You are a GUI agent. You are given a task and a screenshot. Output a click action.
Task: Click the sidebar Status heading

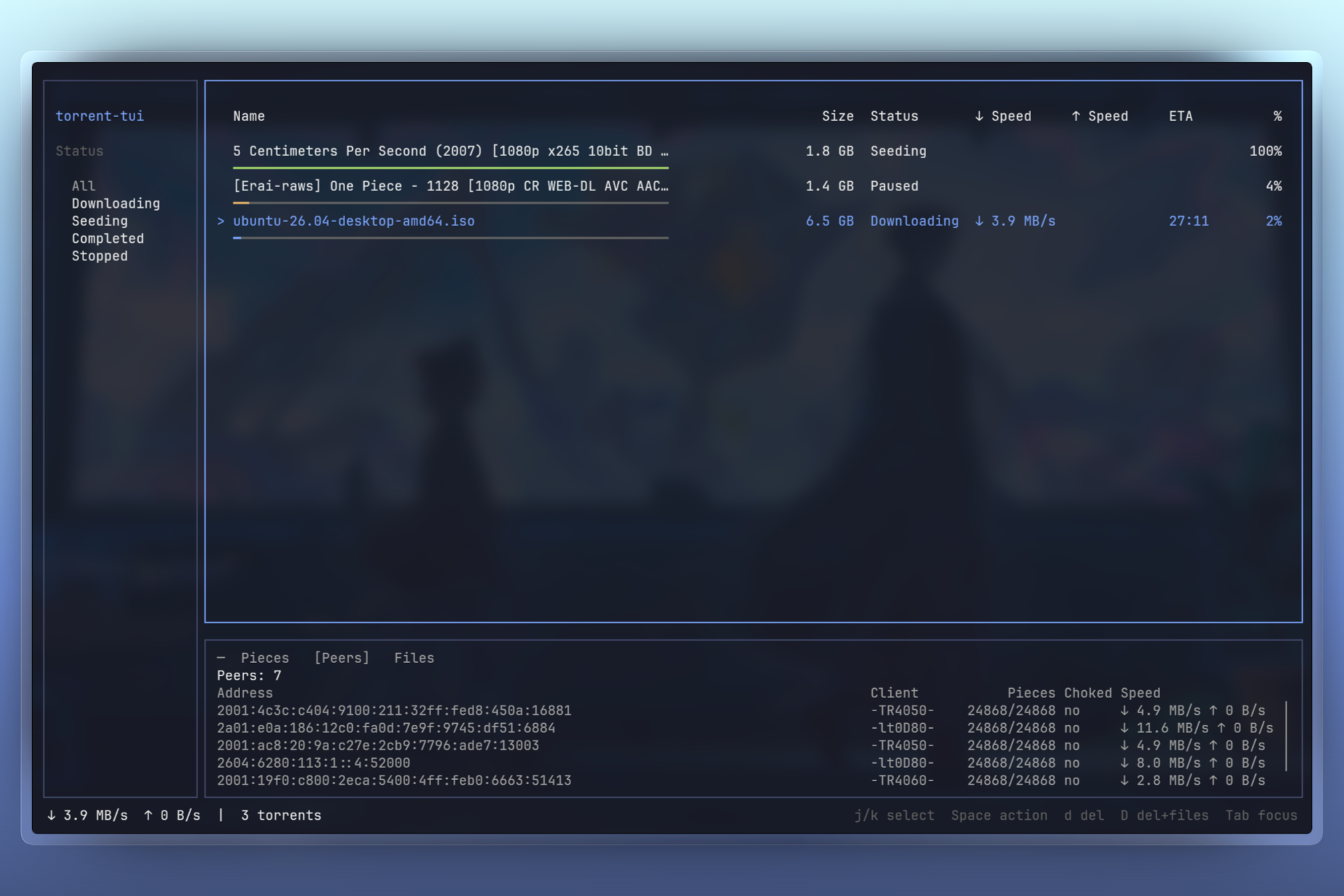[x=79, y=151]
